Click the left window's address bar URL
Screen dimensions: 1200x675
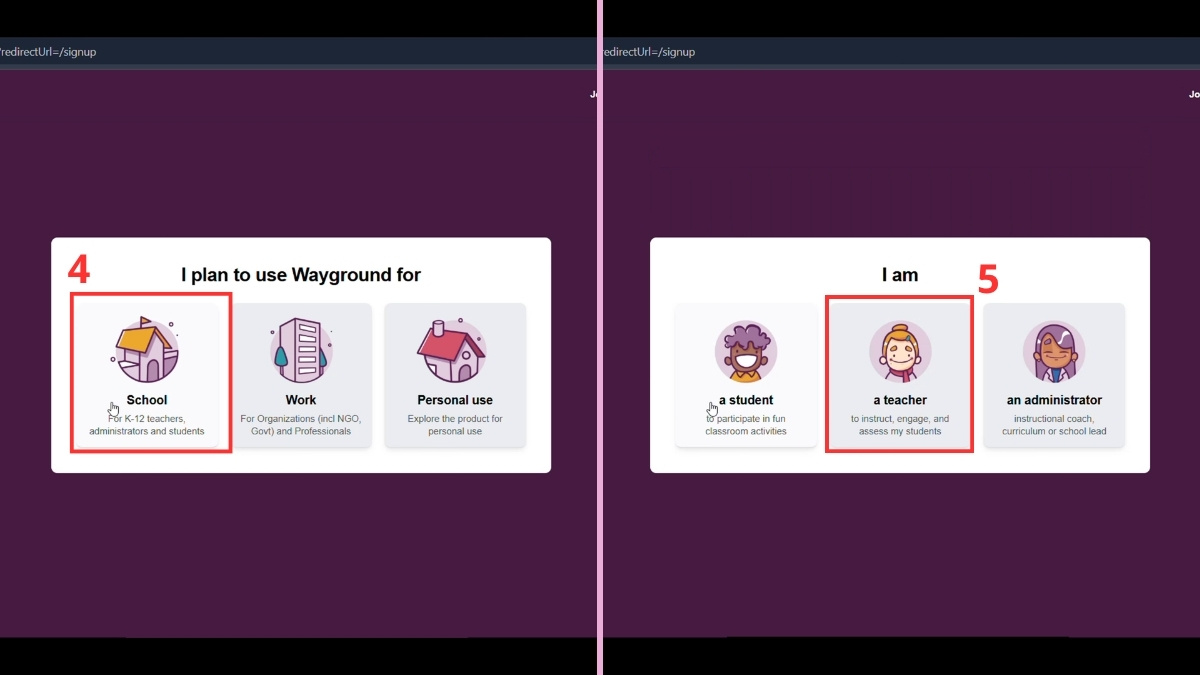pos(48,52)
